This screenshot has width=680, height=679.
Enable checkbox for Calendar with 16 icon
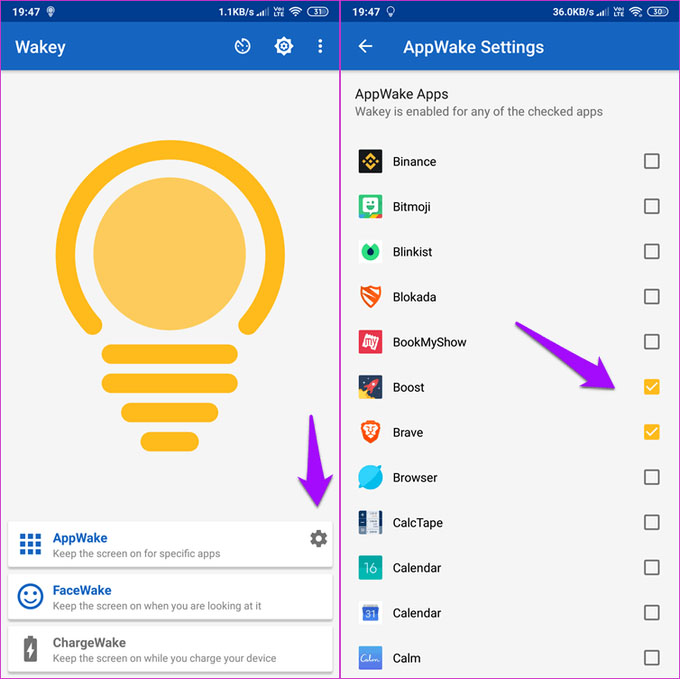651,567
